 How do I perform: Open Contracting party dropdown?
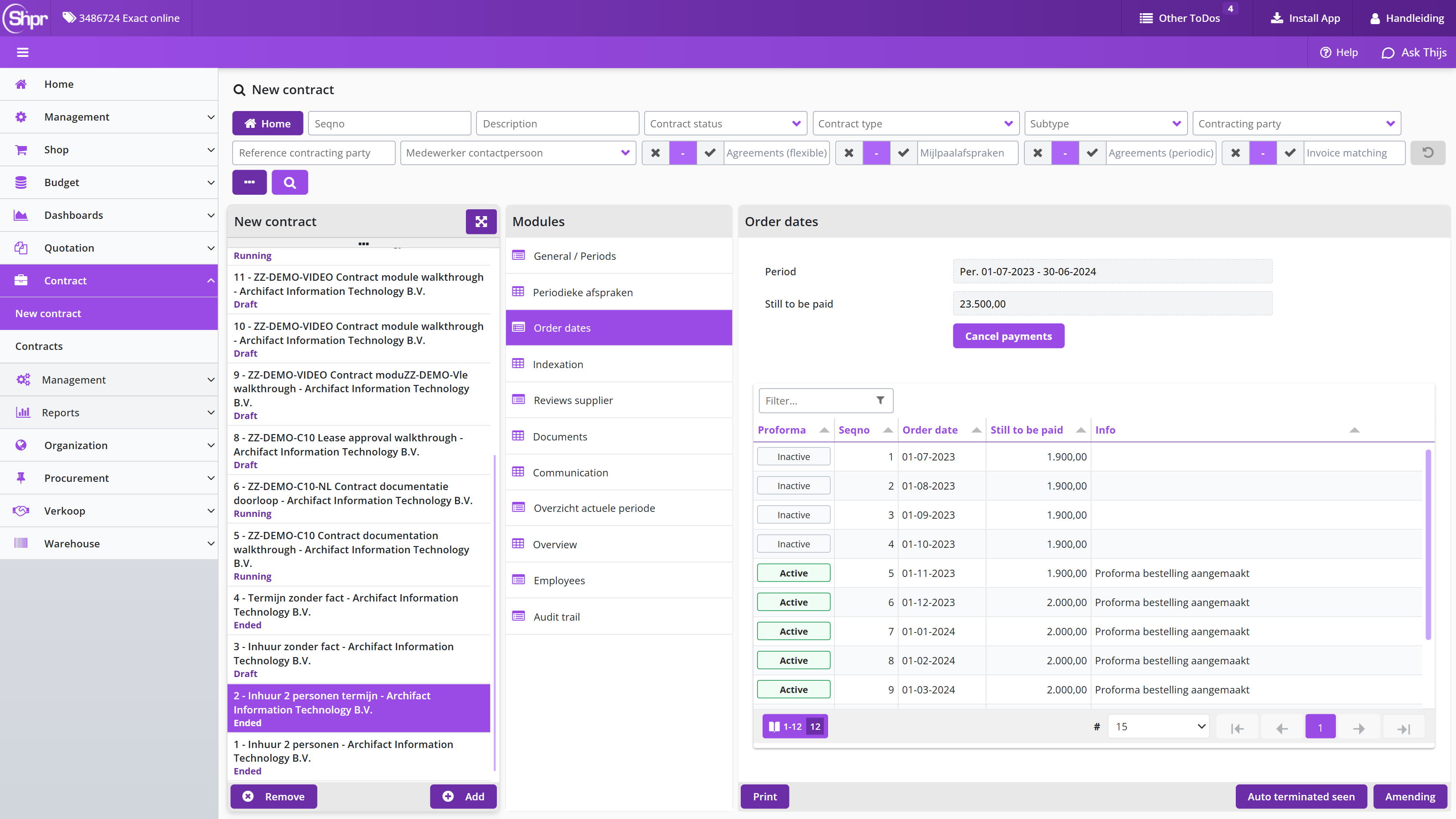[x=1297, y=123]
